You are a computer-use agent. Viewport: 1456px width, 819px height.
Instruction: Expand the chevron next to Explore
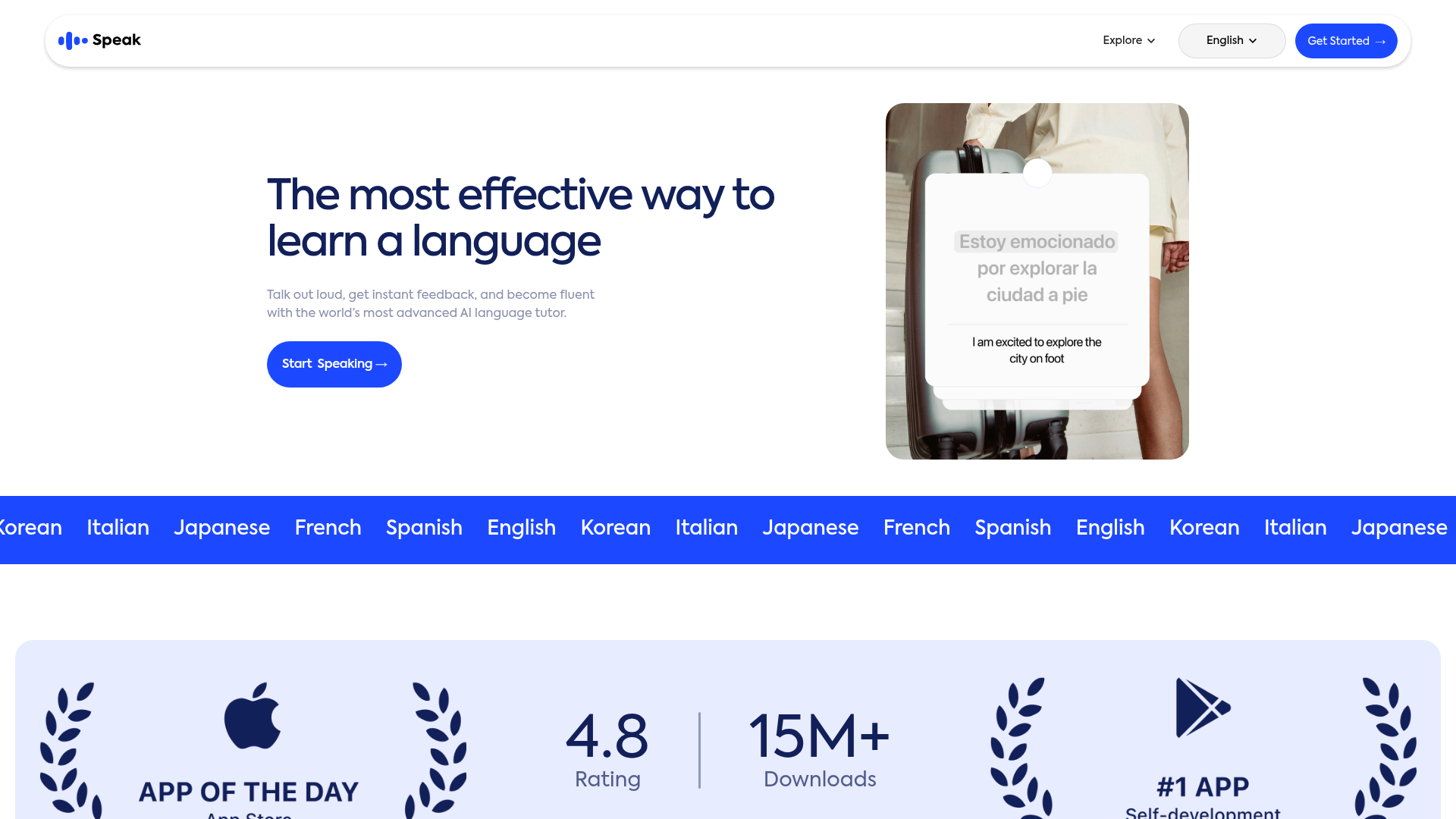1151,41
